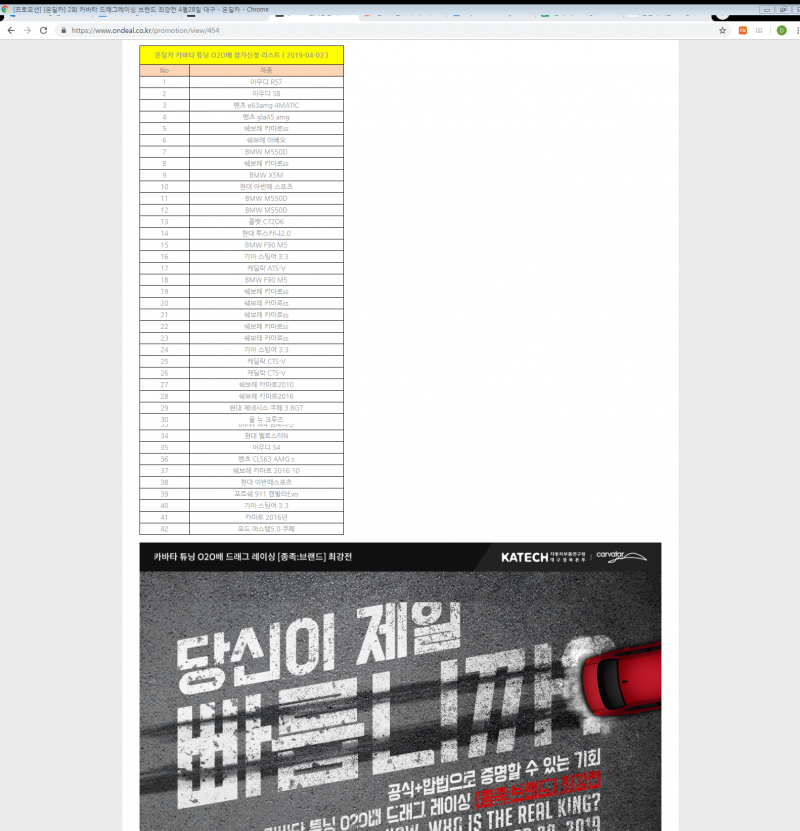Click the Porsche 911 entry in row 39
The width and height of the screenshot is (800, 831).
266,494
